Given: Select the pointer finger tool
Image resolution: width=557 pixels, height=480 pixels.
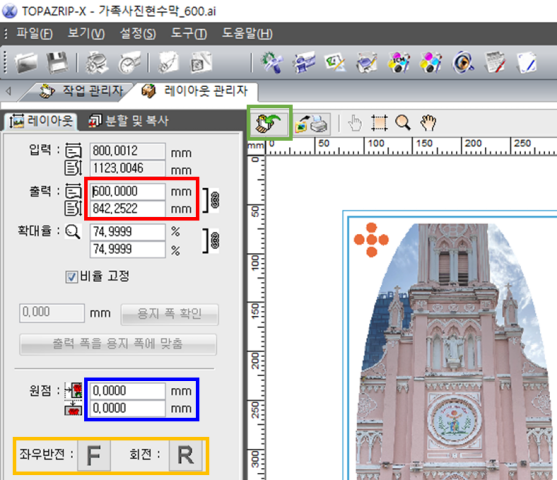Looking at the screenshot, I should [355, 123].
